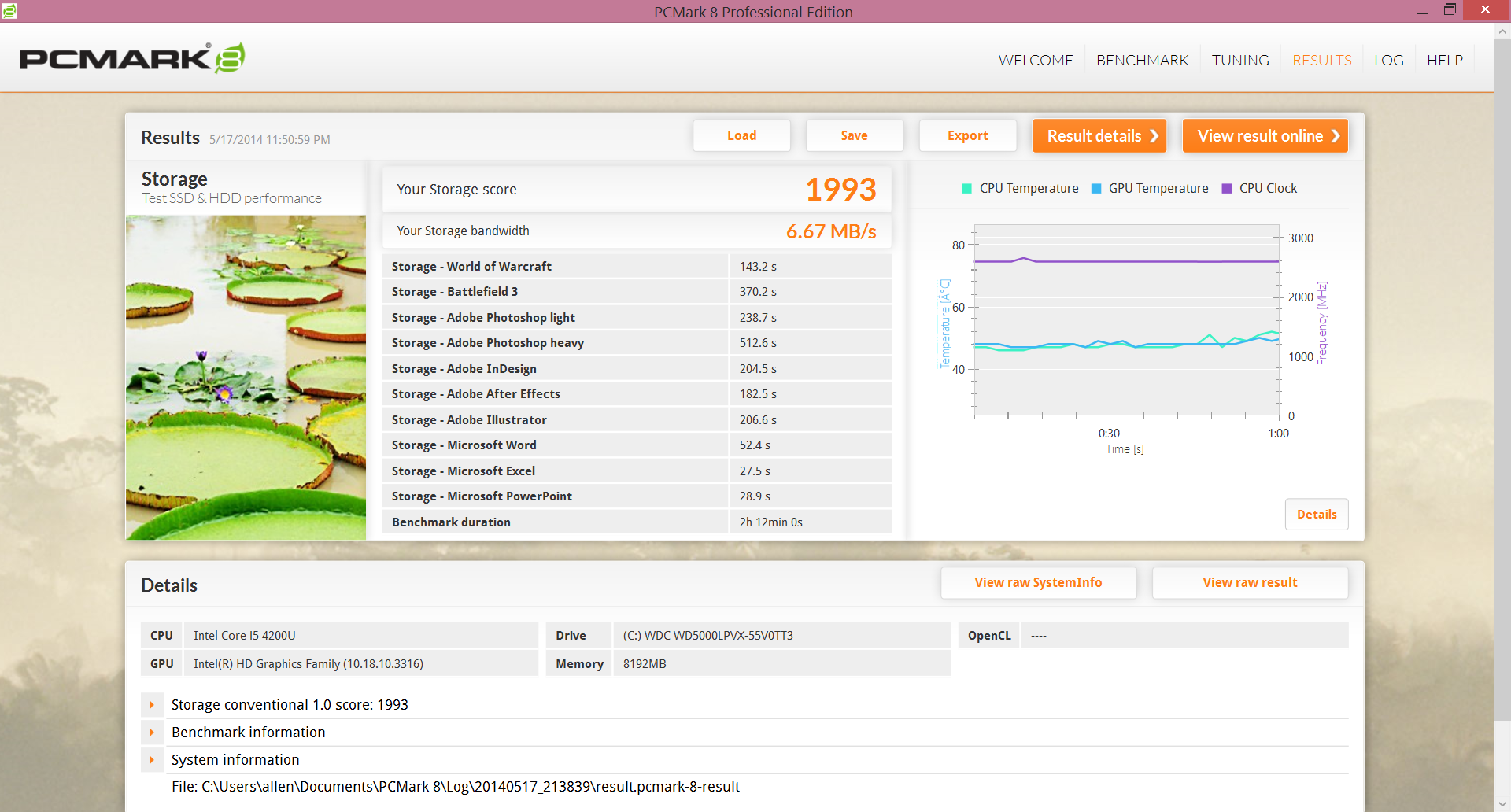
Task: Click the lily pad storage thumbnail
Action: (246, 377)
